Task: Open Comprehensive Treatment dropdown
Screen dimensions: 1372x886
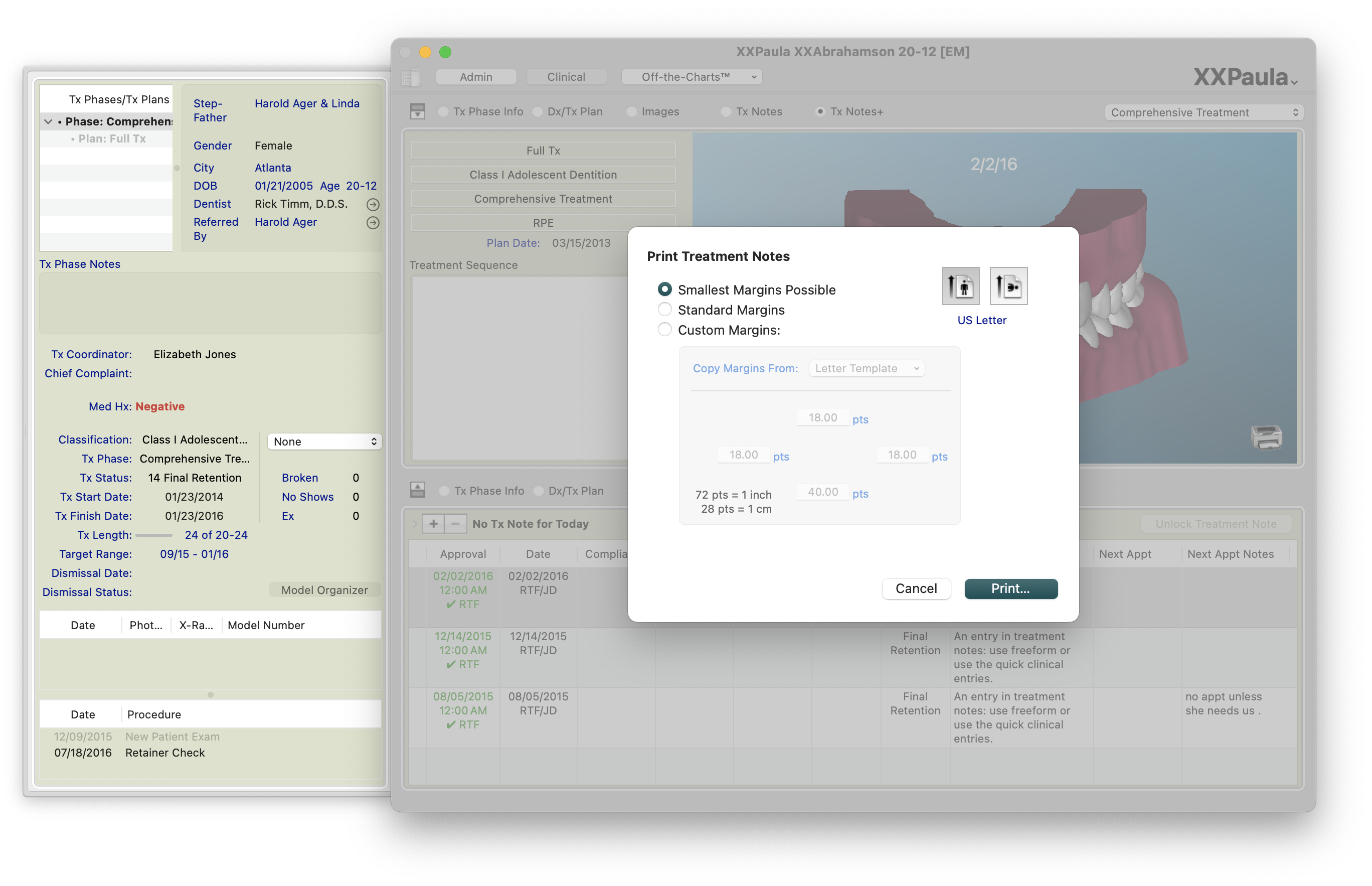Action: 1204,112
